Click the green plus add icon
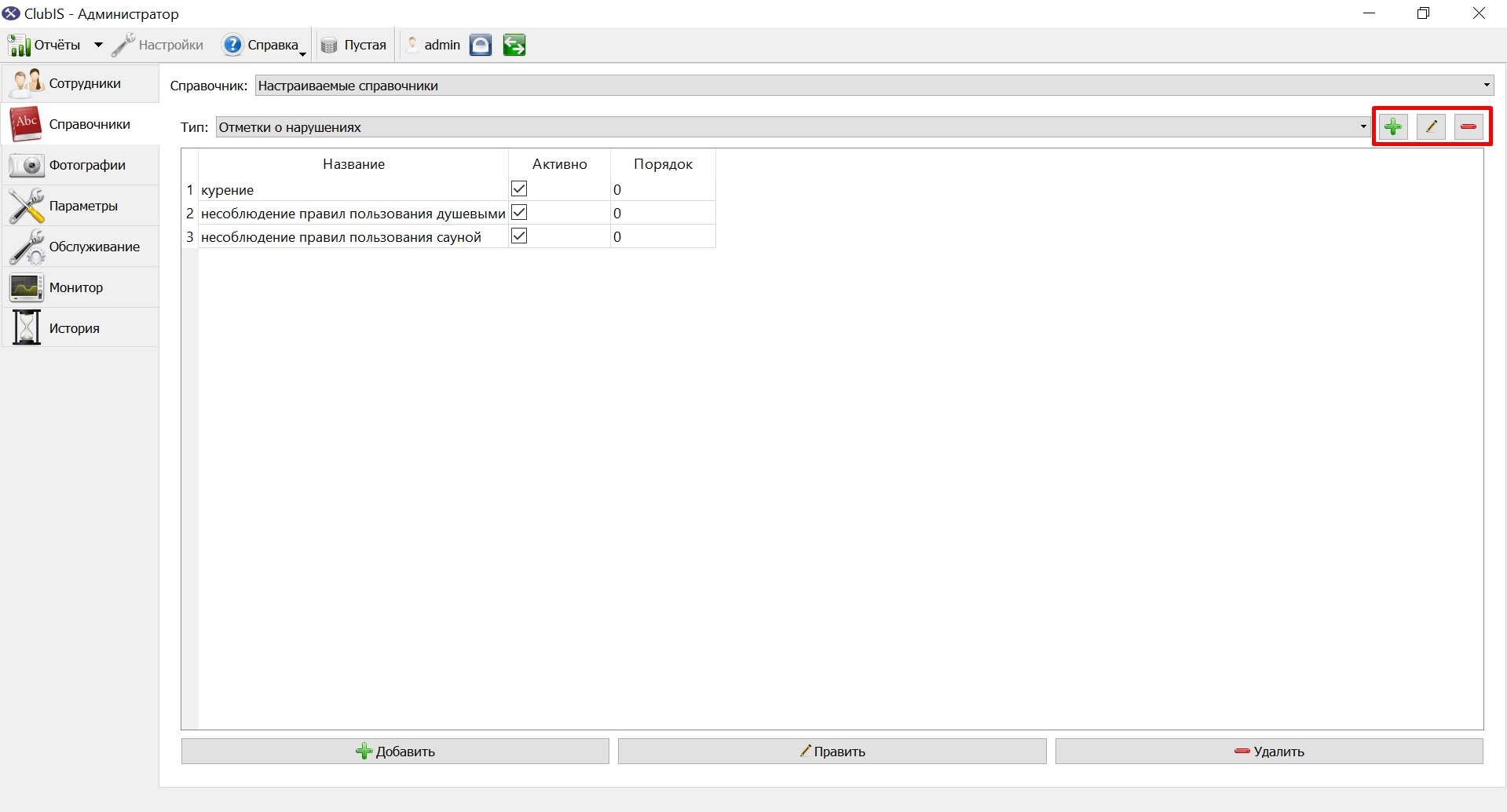The height and width of the screenshot is (812, 1507). [1393, 126]
